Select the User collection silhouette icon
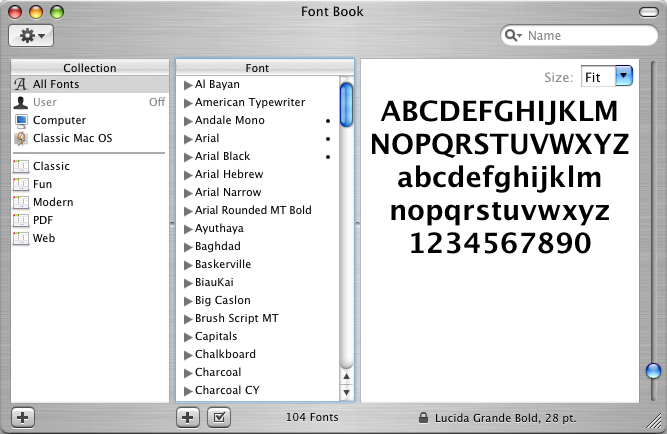 coord(22,103)
